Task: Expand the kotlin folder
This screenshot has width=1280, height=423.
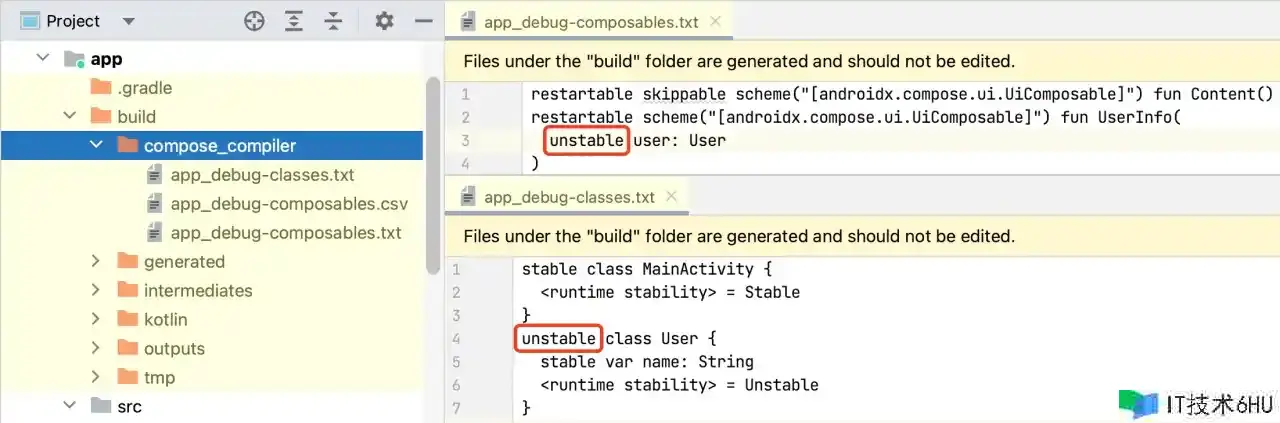Action: pyautogui.click(x=96, y=320)
